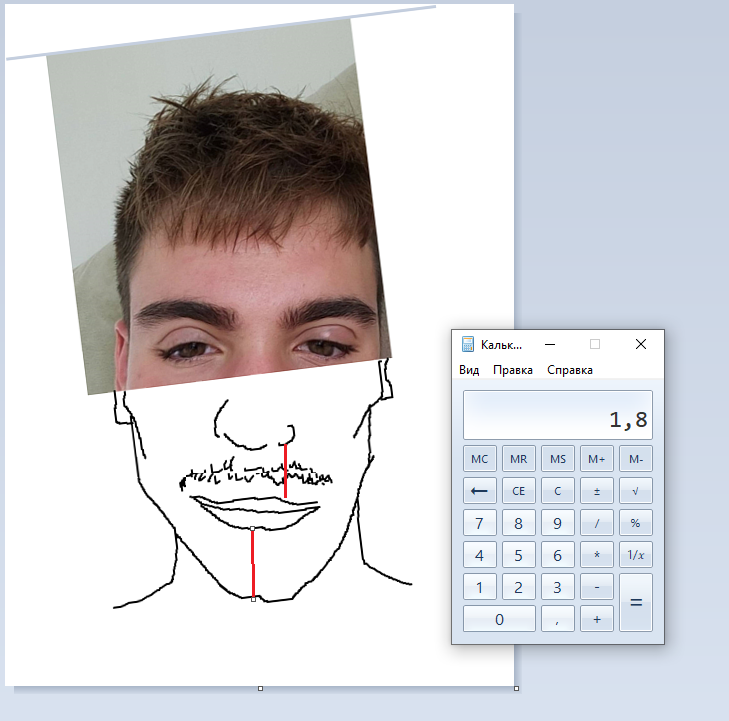Click the C clear button

[557, 491]
